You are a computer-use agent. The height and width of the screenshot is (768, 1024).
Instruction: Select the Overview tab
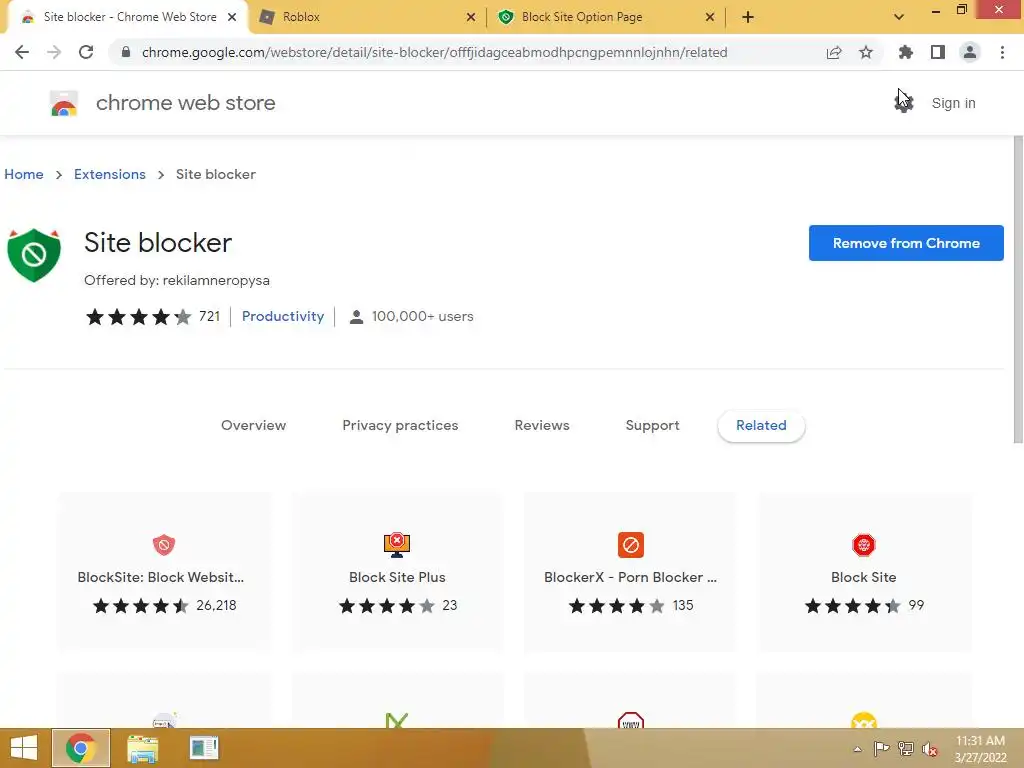click(x=253, y=425)
